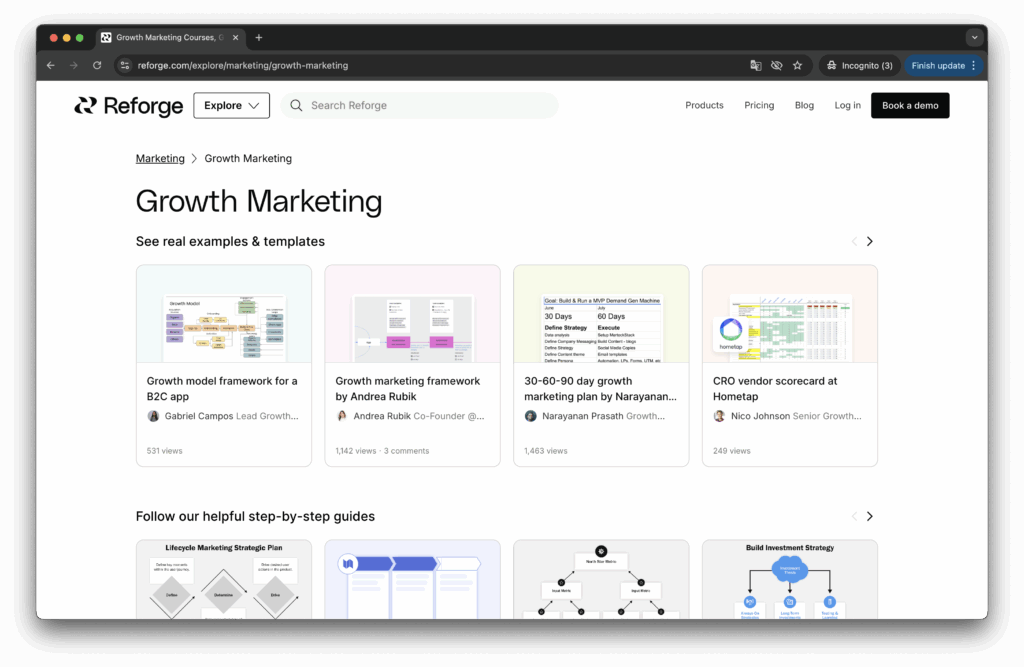Open the metrics tree diagram guide

click(x=601, y=579)
